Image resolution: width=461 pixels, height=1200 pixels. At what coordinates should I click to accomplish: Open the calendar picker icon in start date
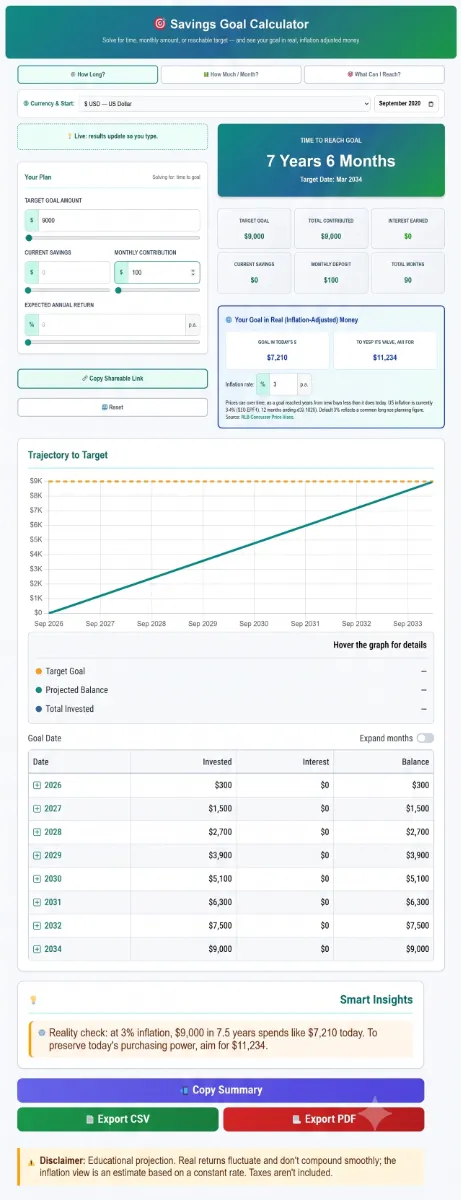pyautogui.click(x=431, y=103)
